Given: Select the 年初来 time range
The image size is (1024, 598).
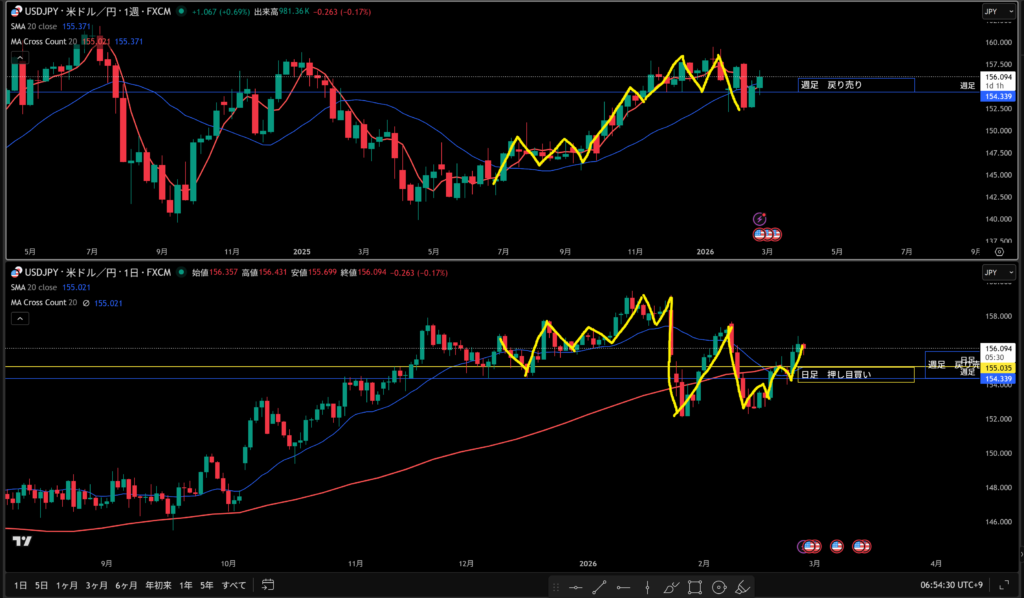Looking at the screenshot, I should (158, 585).
